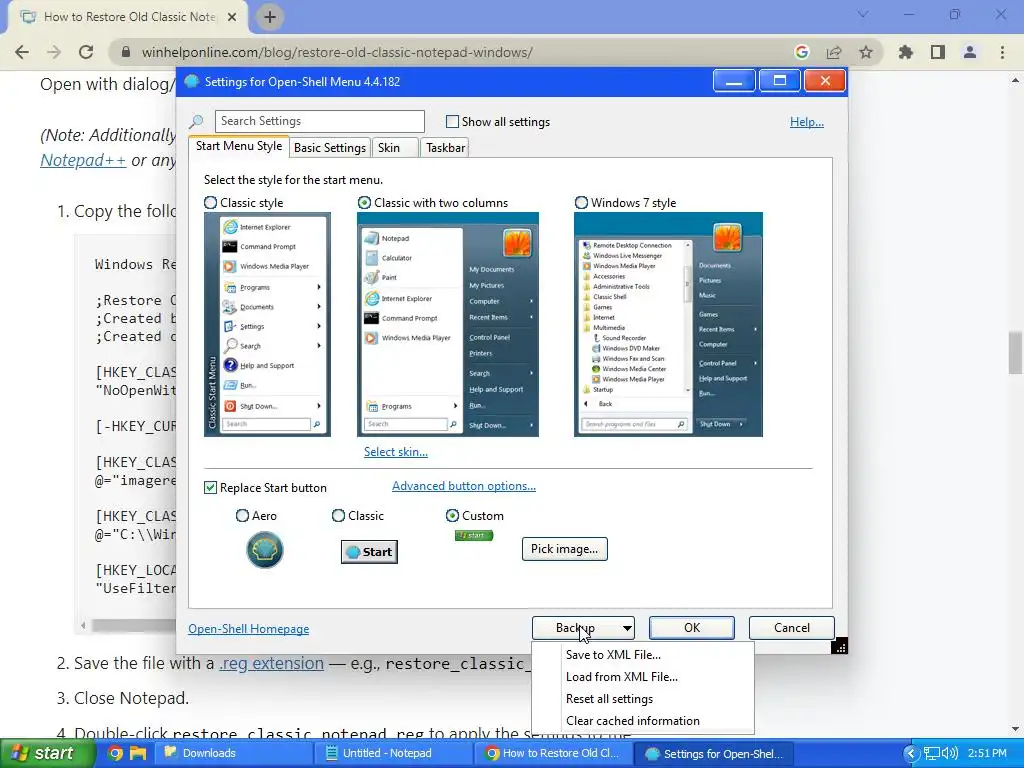Open the Skin tab

[396, 148]
